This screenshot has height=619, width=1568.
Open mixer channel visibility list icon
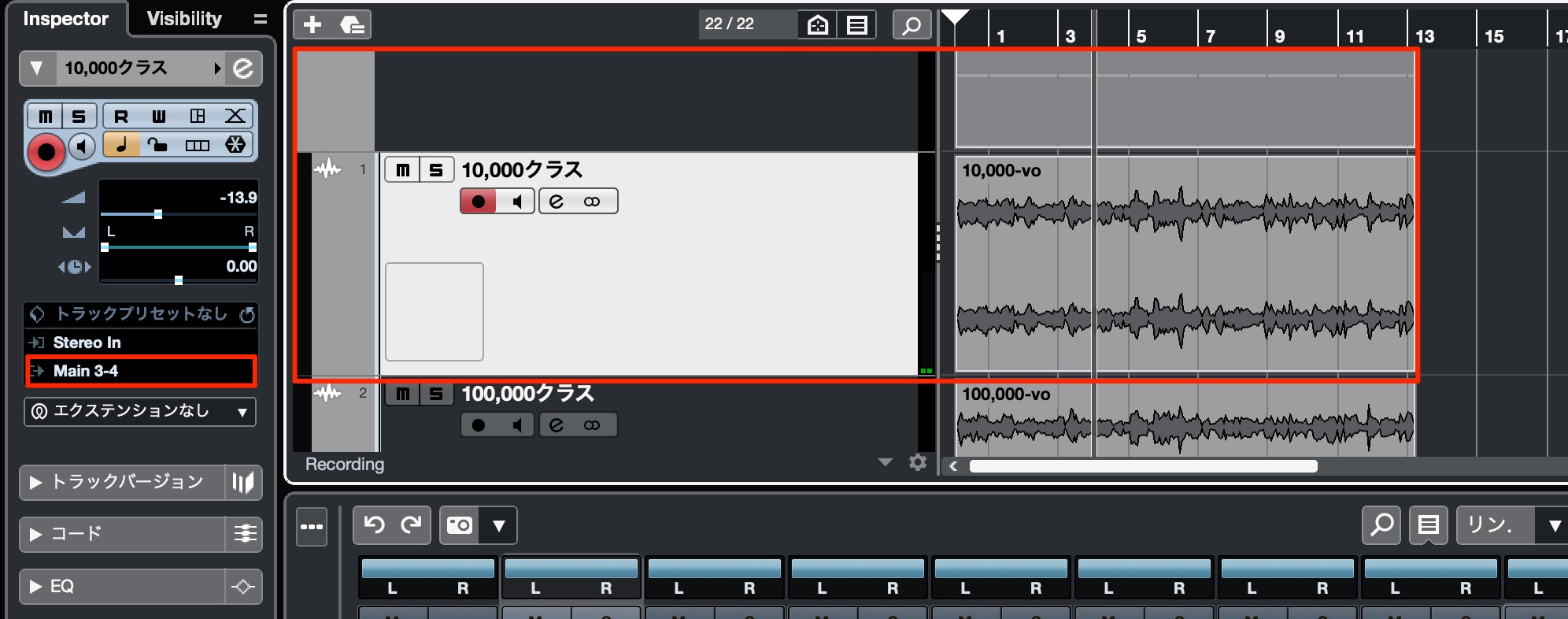[1429, 525]
